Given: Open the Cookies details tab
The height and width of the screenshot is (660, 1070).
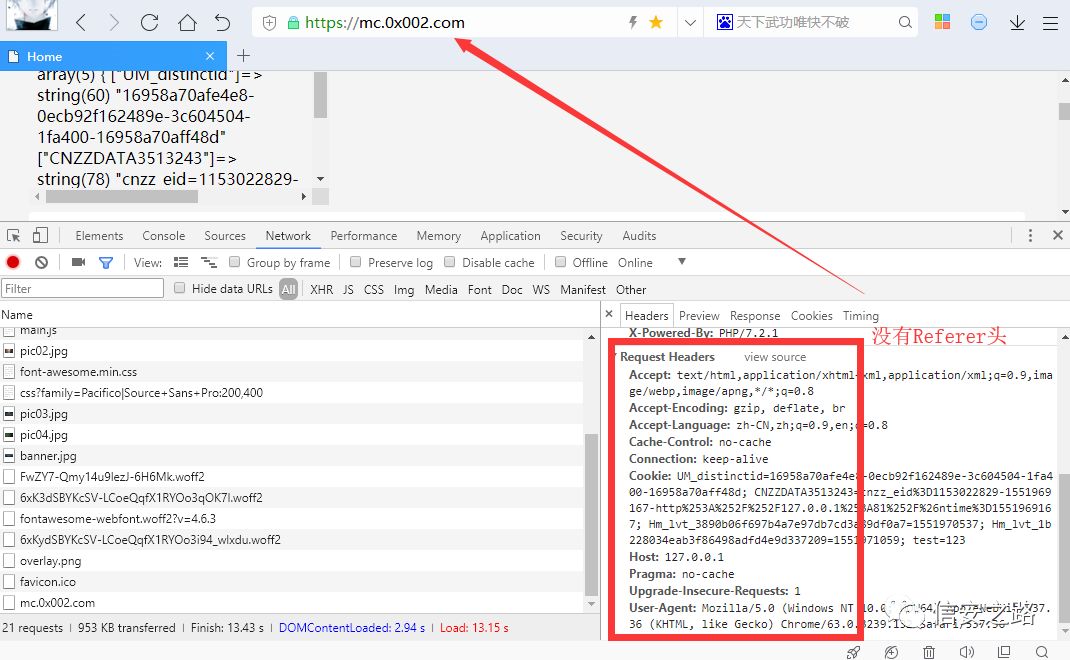Looking at the screenshot, I should click(811, 315).
